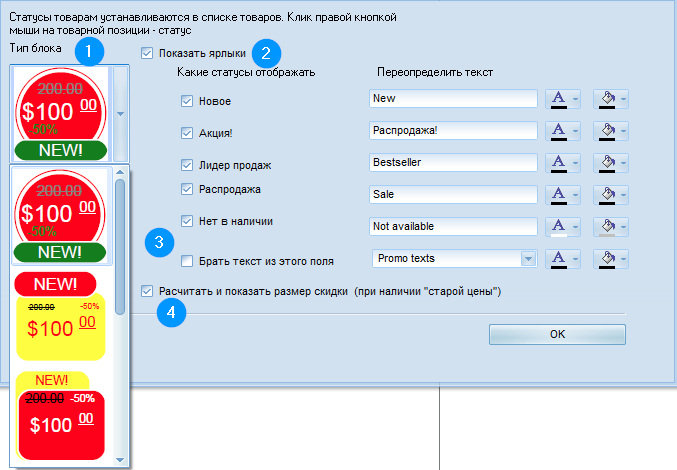Click the block type list scroll up arrow
Screen dimensions: 677x470
coord(120,172)
